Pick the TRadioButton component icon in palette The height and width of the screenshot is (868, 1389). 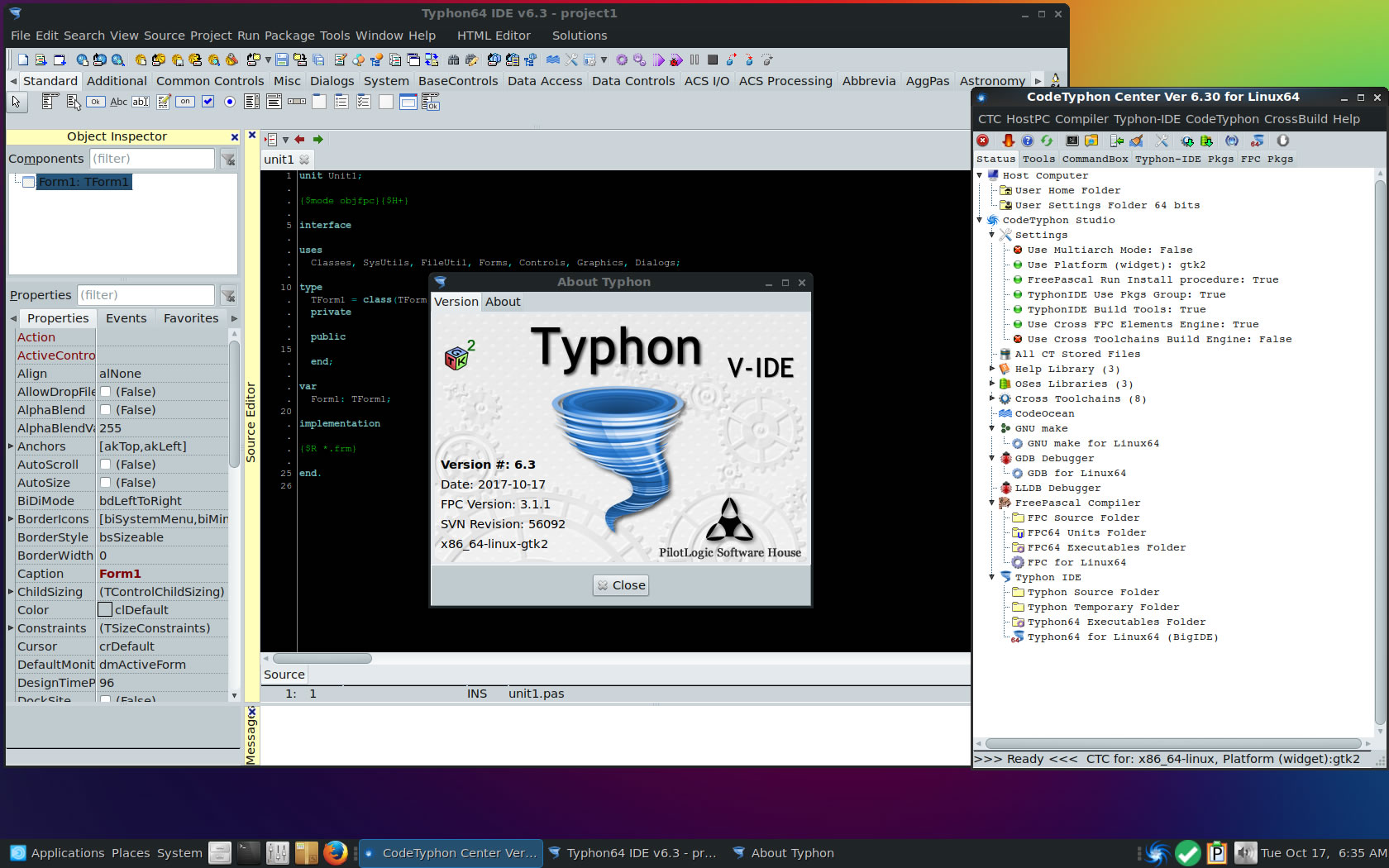click(230, 102)
